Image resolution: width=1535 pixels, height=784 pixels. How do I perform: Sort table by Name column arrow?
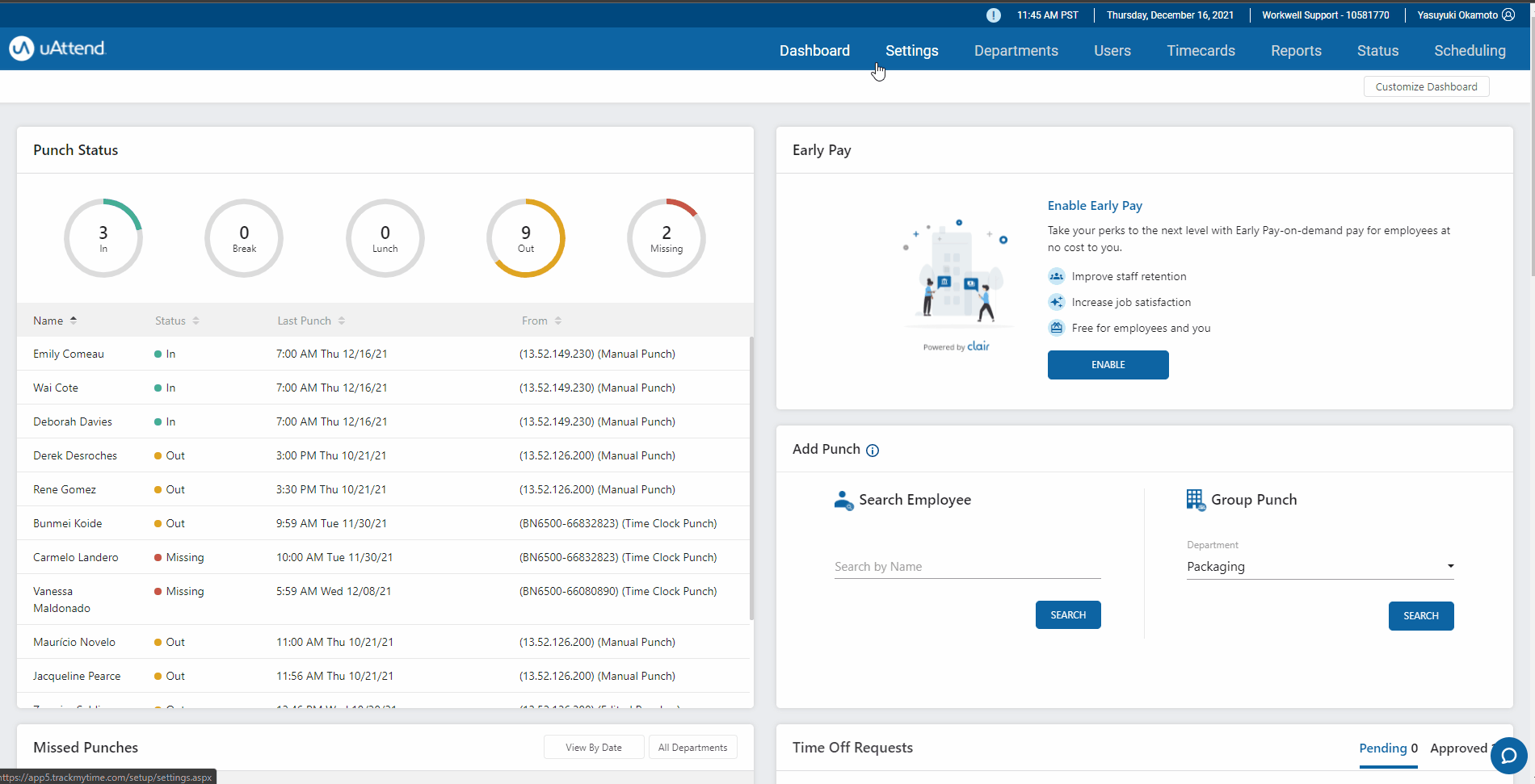click(x=74, y=321)
